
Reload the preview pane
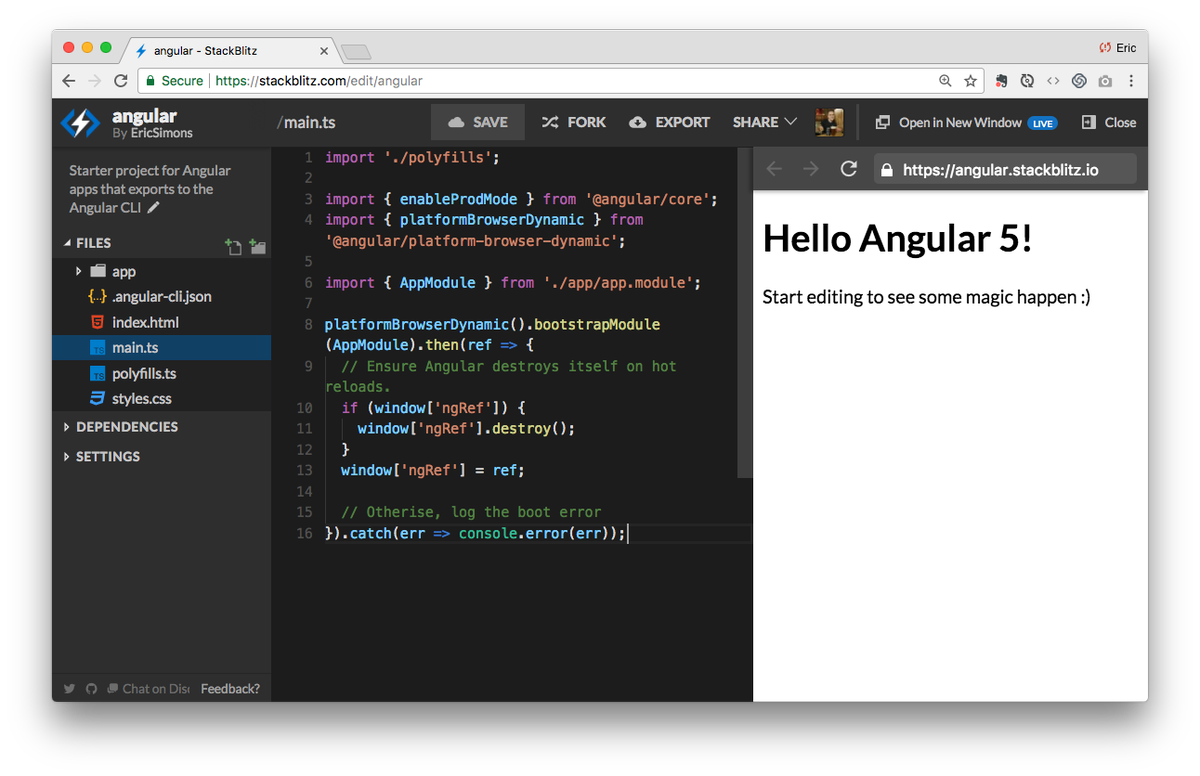point(848,169)
